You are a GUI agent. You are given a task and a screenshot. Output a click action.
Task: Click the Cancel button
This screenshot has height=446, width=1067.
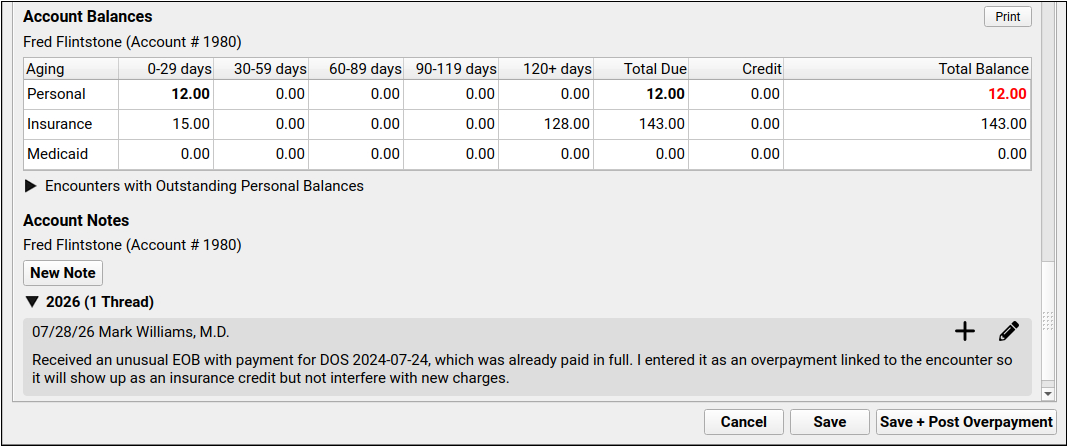click(x=744, y=422)
